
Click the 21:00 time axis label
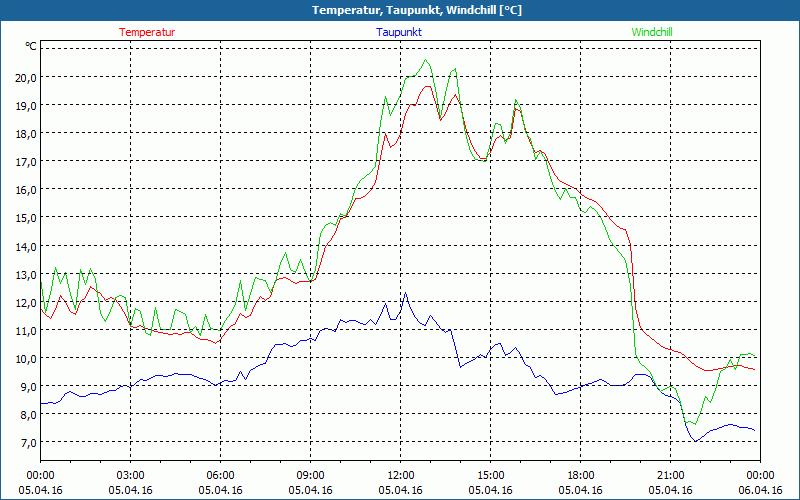[x=670, y=476]
